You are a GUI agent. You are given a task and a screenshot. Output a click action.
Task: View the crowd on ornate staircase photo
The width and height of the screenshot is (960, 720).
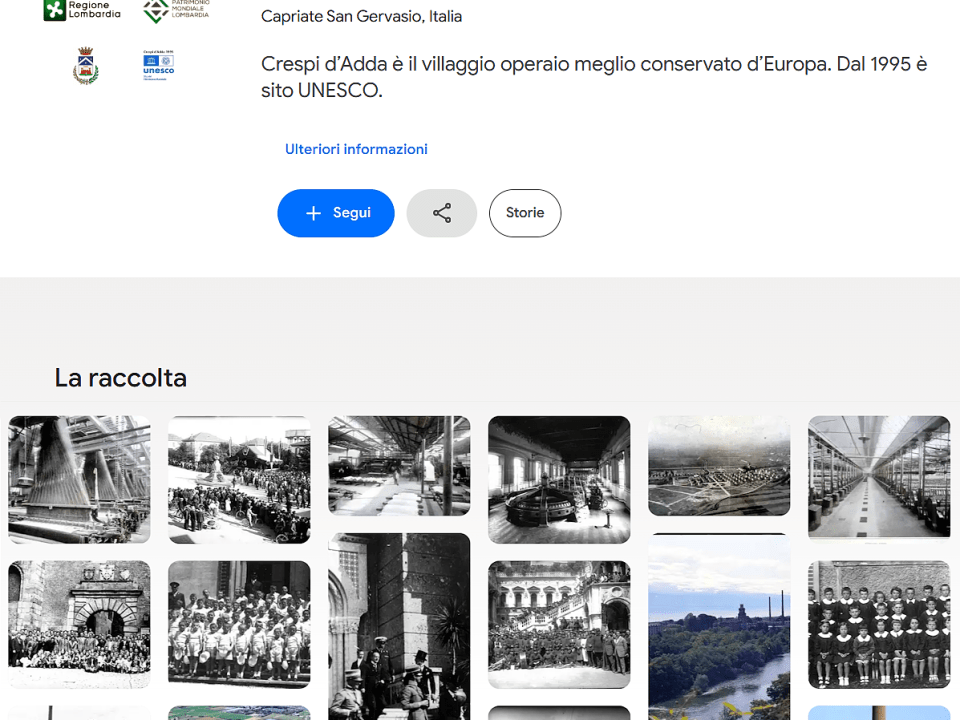tap(559, 624)
